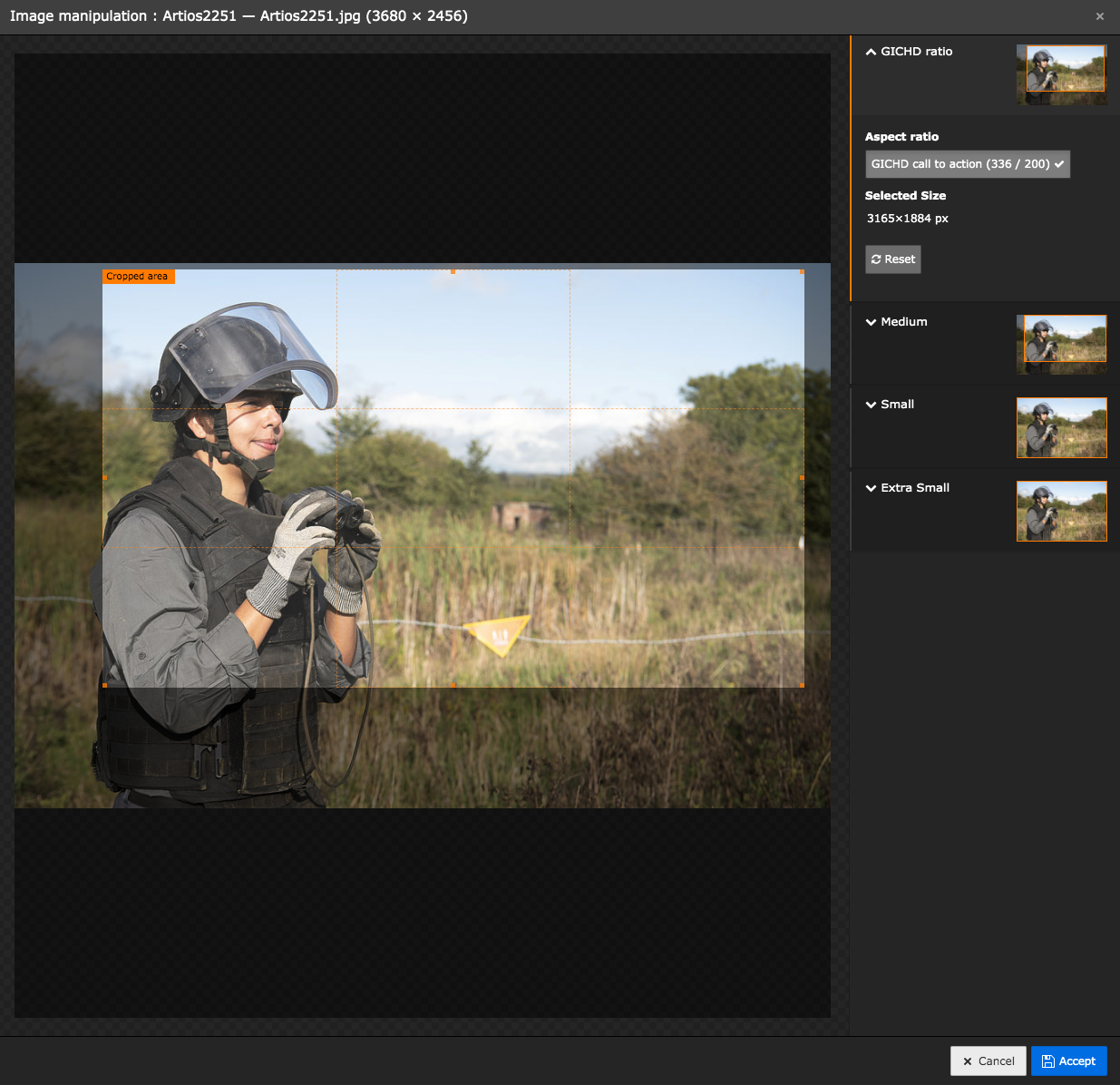Reset the crop selection
Screen dimensions: 1120x1085
pos(892,259)
